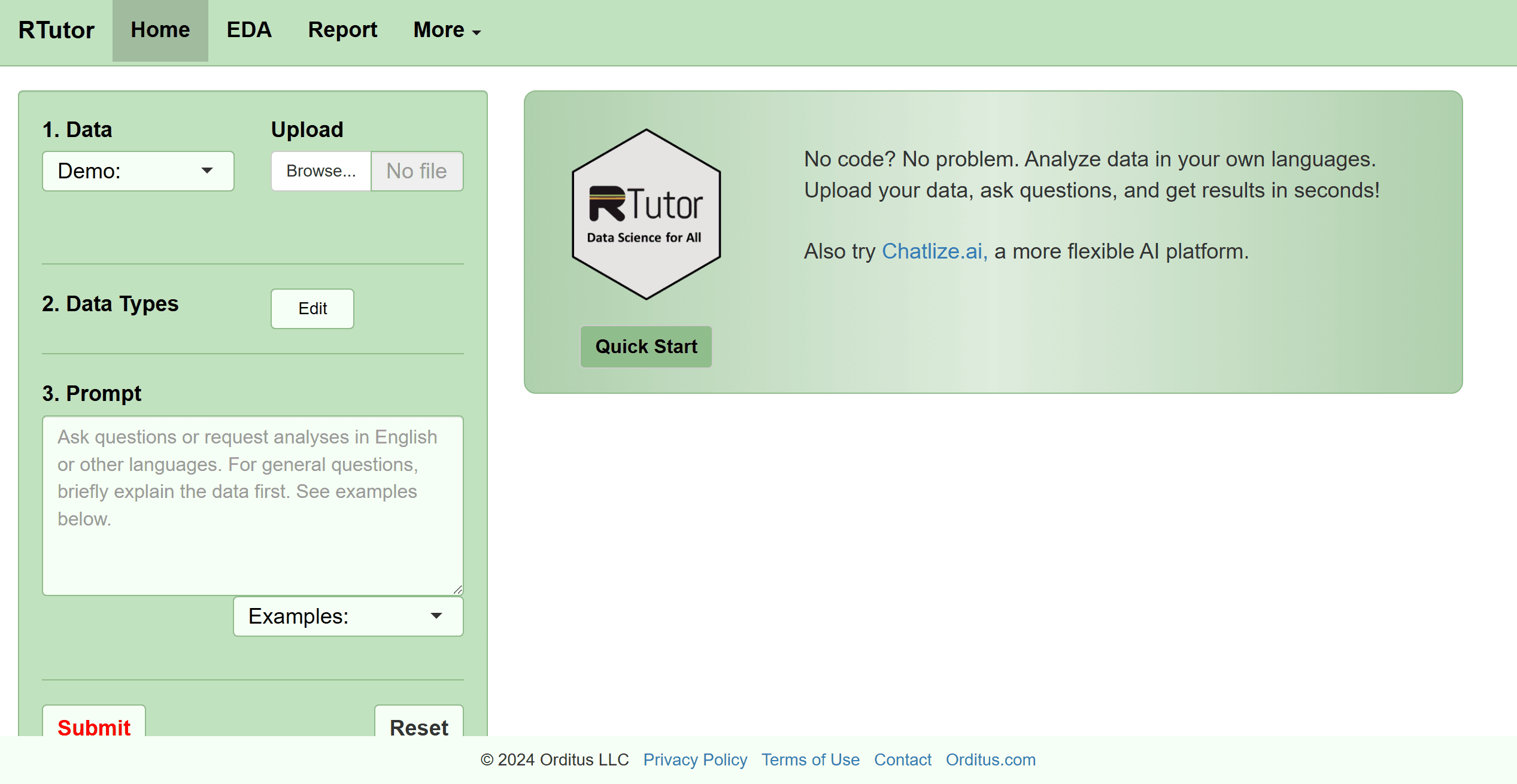Select the Home tab
The image size is (1517, 784).
point(160,30)
